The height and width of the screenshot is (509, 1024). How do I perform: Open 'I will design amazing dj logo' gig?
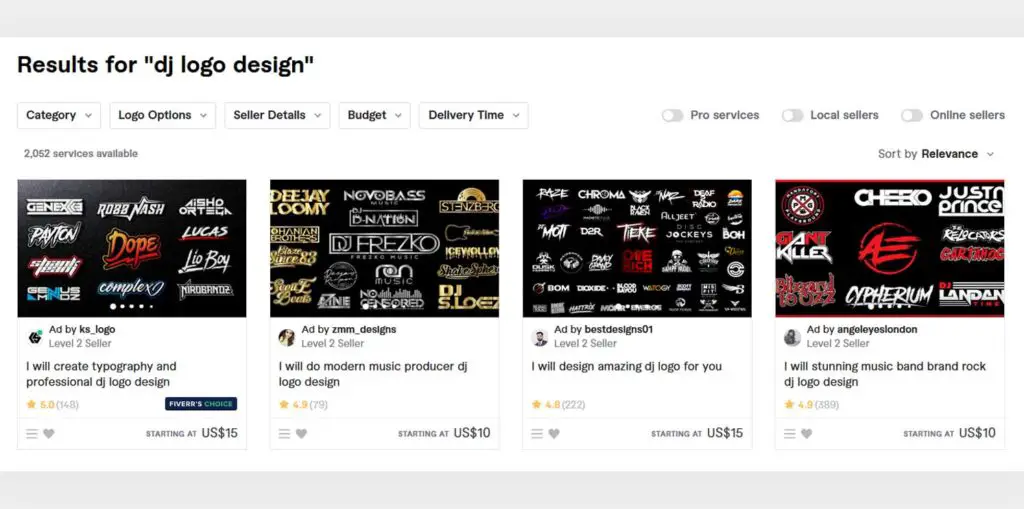626,367
